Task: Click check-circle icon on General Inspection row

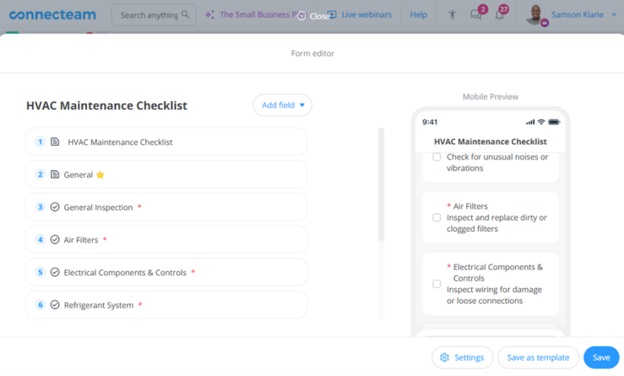Action: click(55, 207)
